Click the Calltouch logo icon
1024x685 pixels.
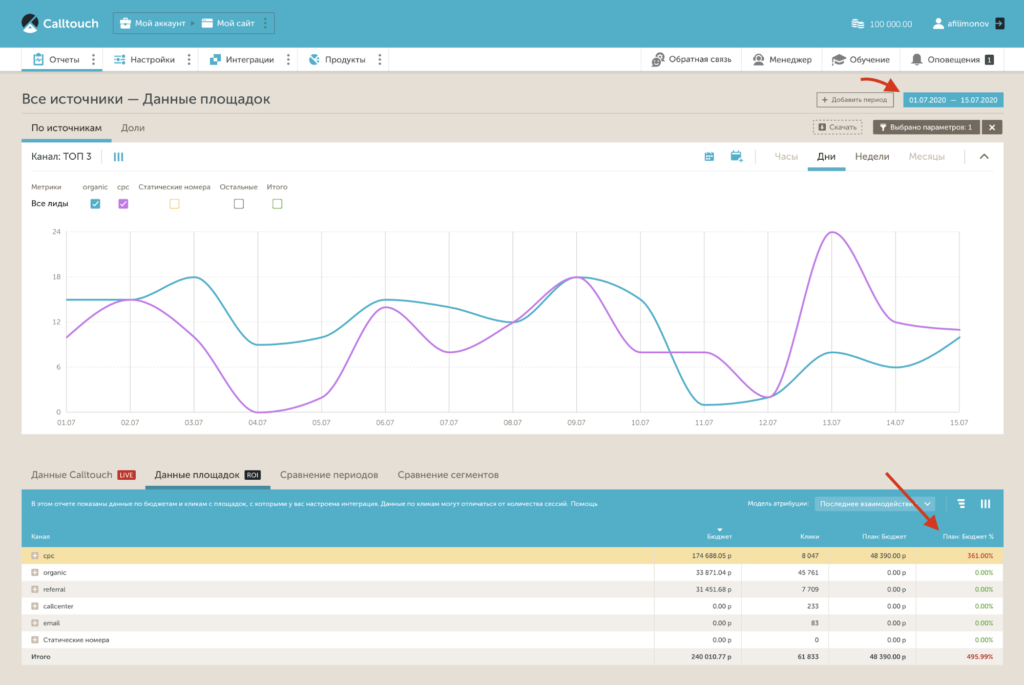click(x=32, y=23)
